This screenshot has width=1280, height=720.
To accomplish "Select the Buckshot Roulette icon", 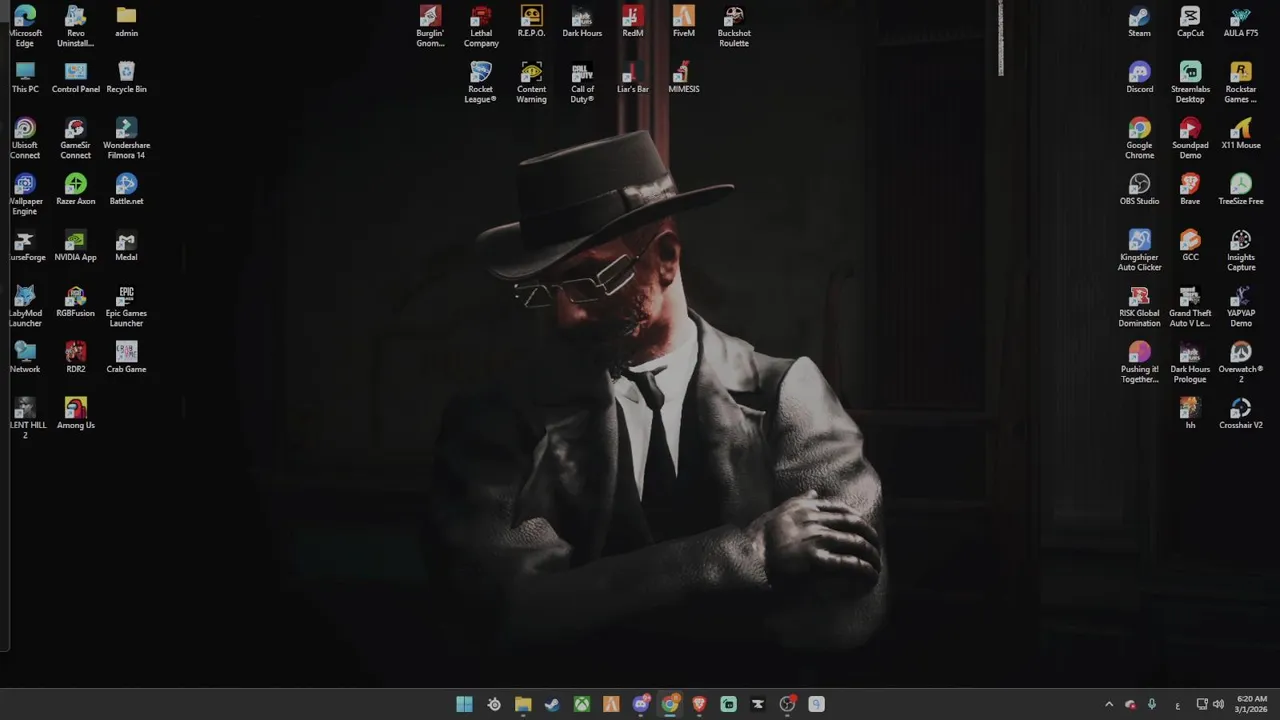I will coord(734,27).
